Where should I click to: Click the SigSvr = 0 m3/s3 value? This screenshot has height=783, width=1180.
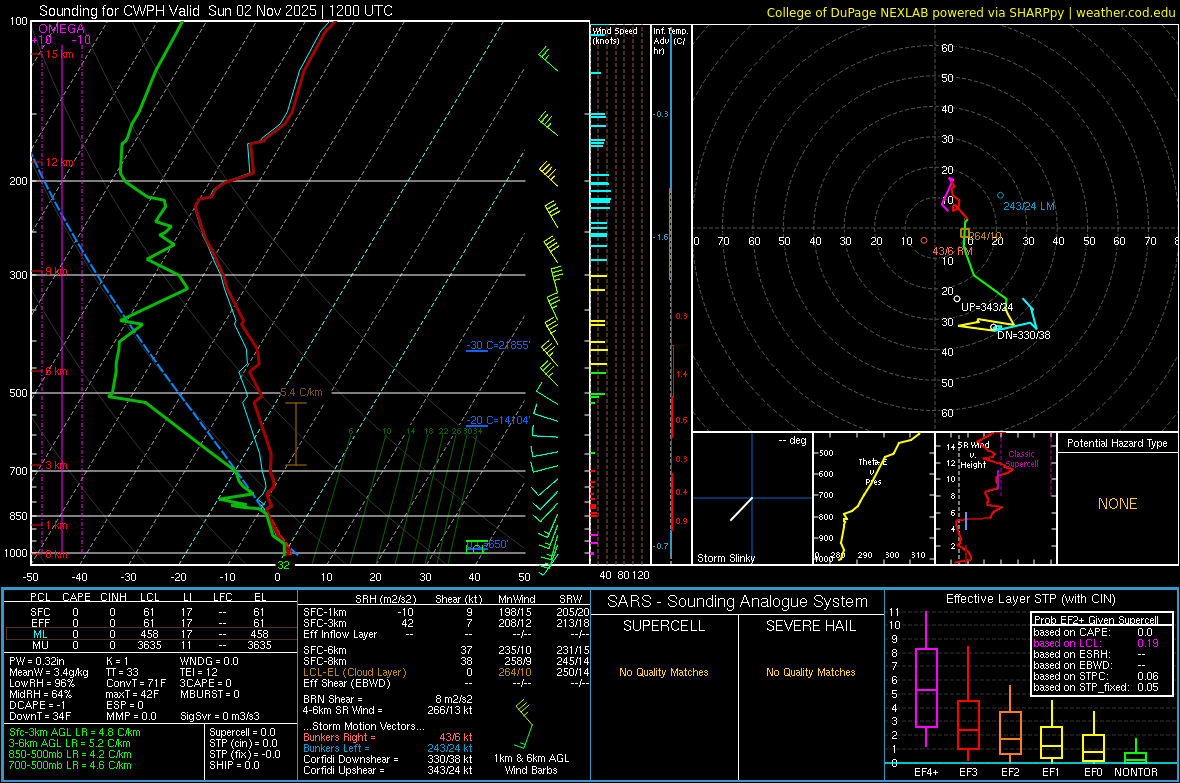coord(220,716)
